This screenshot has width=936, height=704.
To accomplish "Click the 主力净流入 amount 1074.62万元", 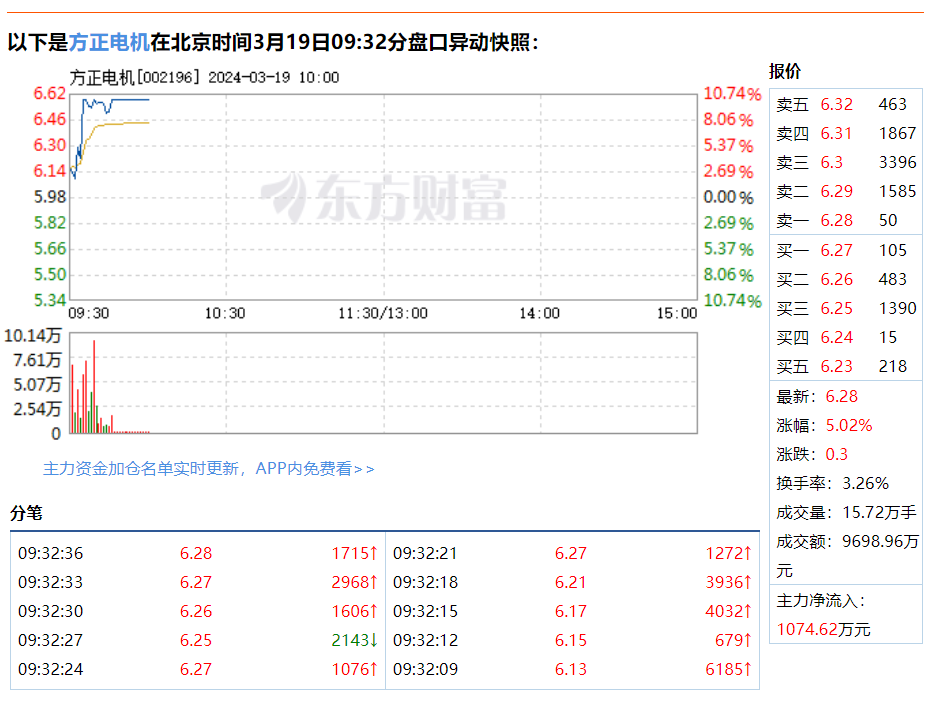I will (824, 629).
